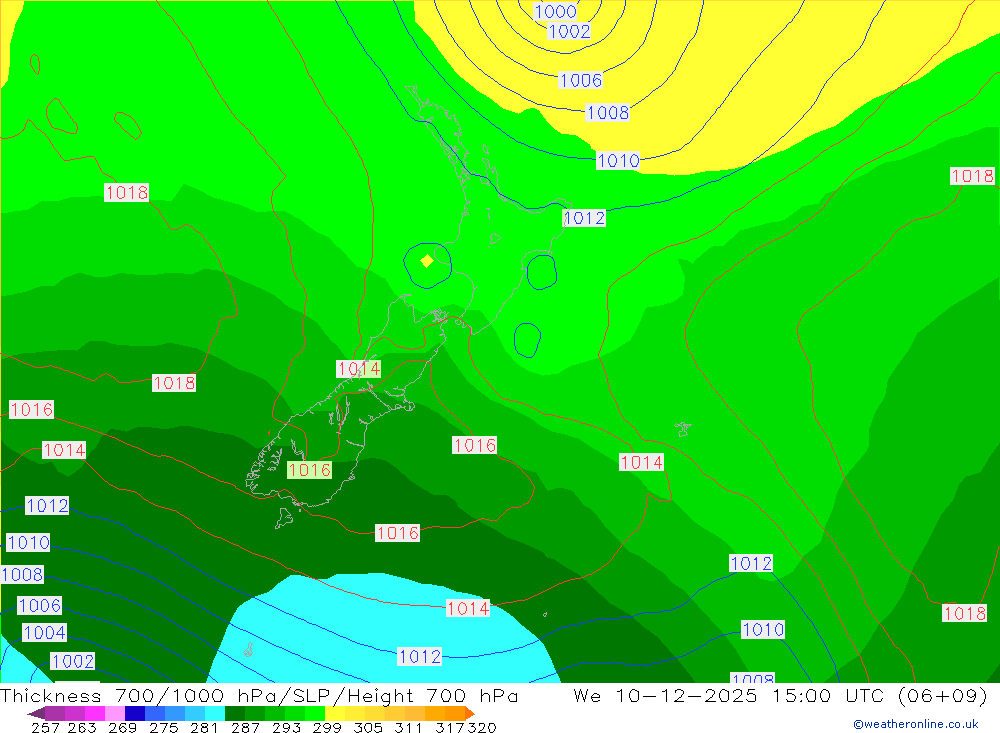Screen dimensions: 1000x733
Task: Click the 1012 label inside the cyan area
Action: [x=419, y=656]
